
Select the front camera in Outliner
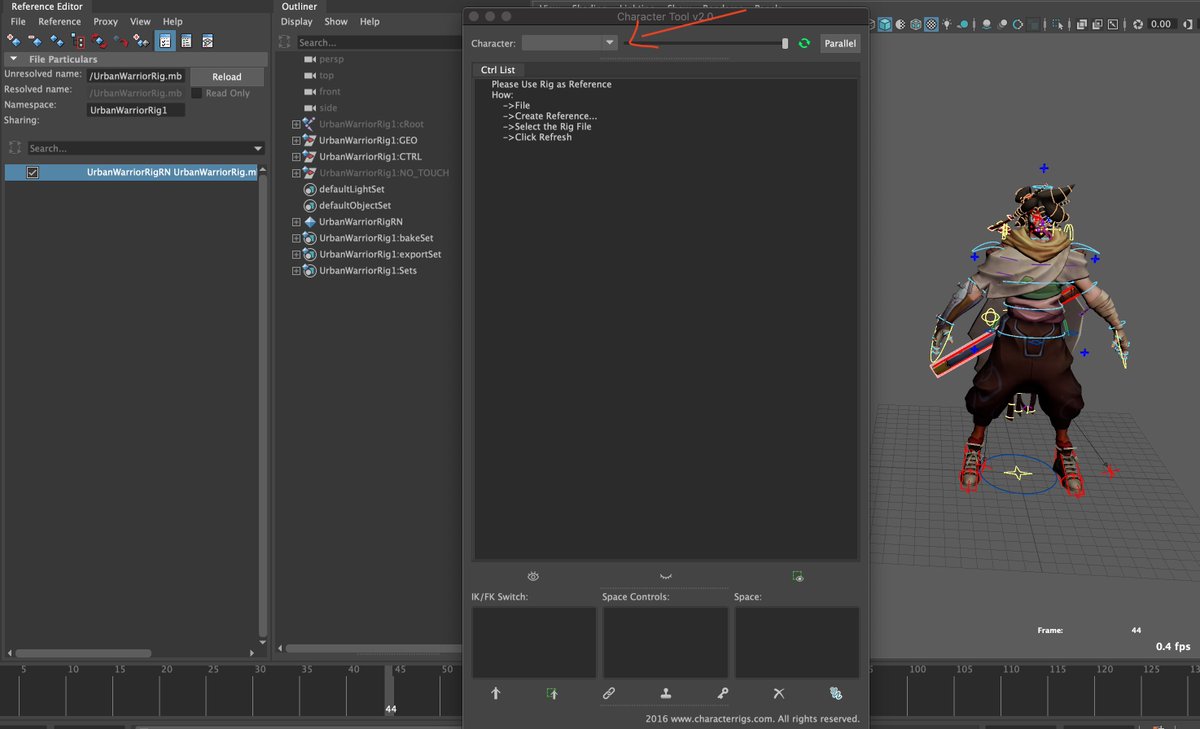point(330,91)
